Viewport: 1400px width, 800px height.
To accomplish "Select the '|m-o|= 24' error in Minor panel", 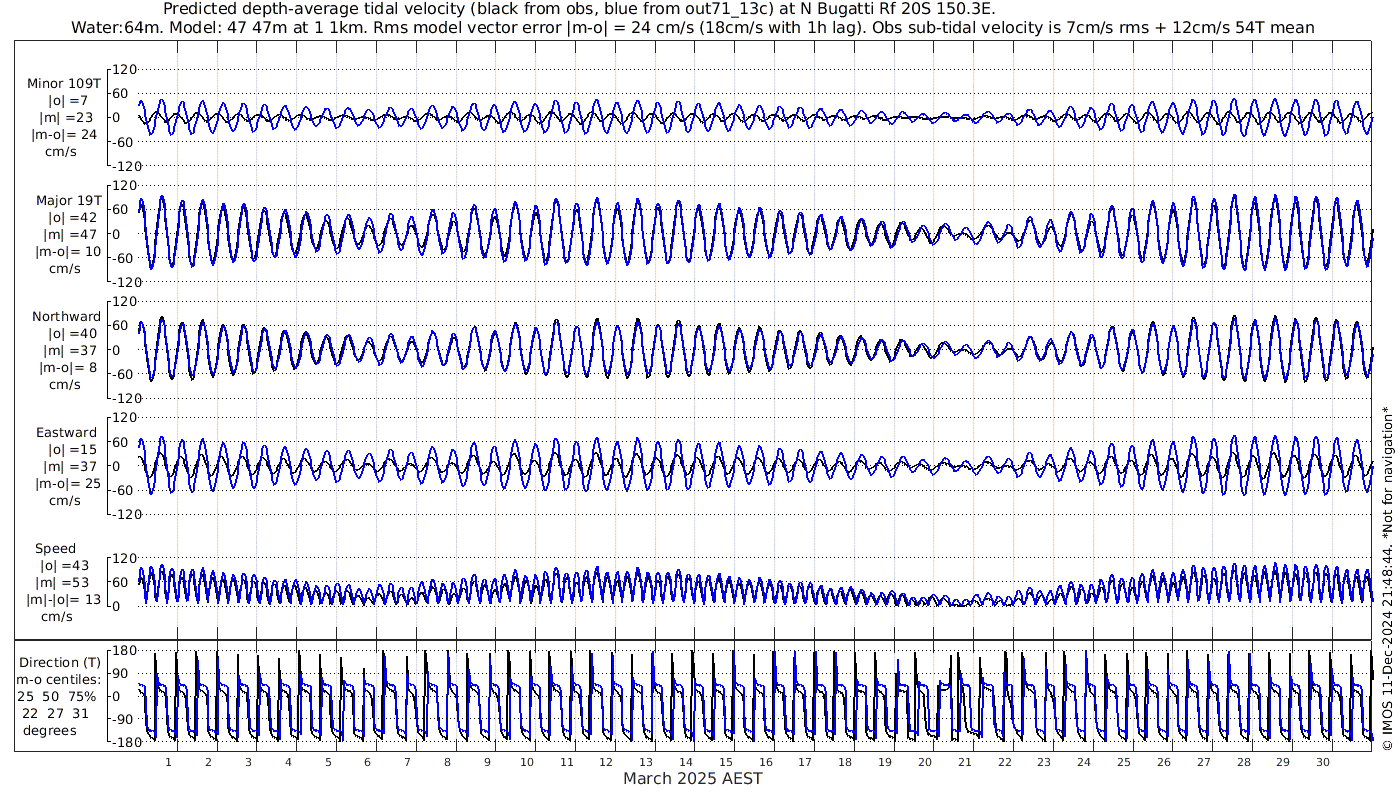I will click(64, 135).
